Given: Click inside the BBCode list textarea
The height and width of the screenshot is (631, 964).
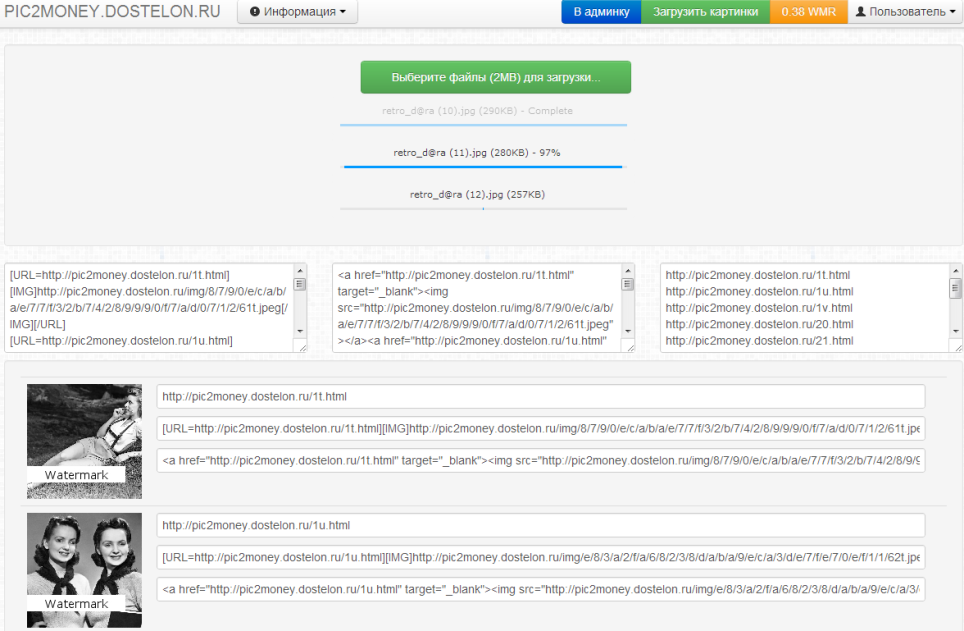Looking at the screenshot, I should 148,307.
